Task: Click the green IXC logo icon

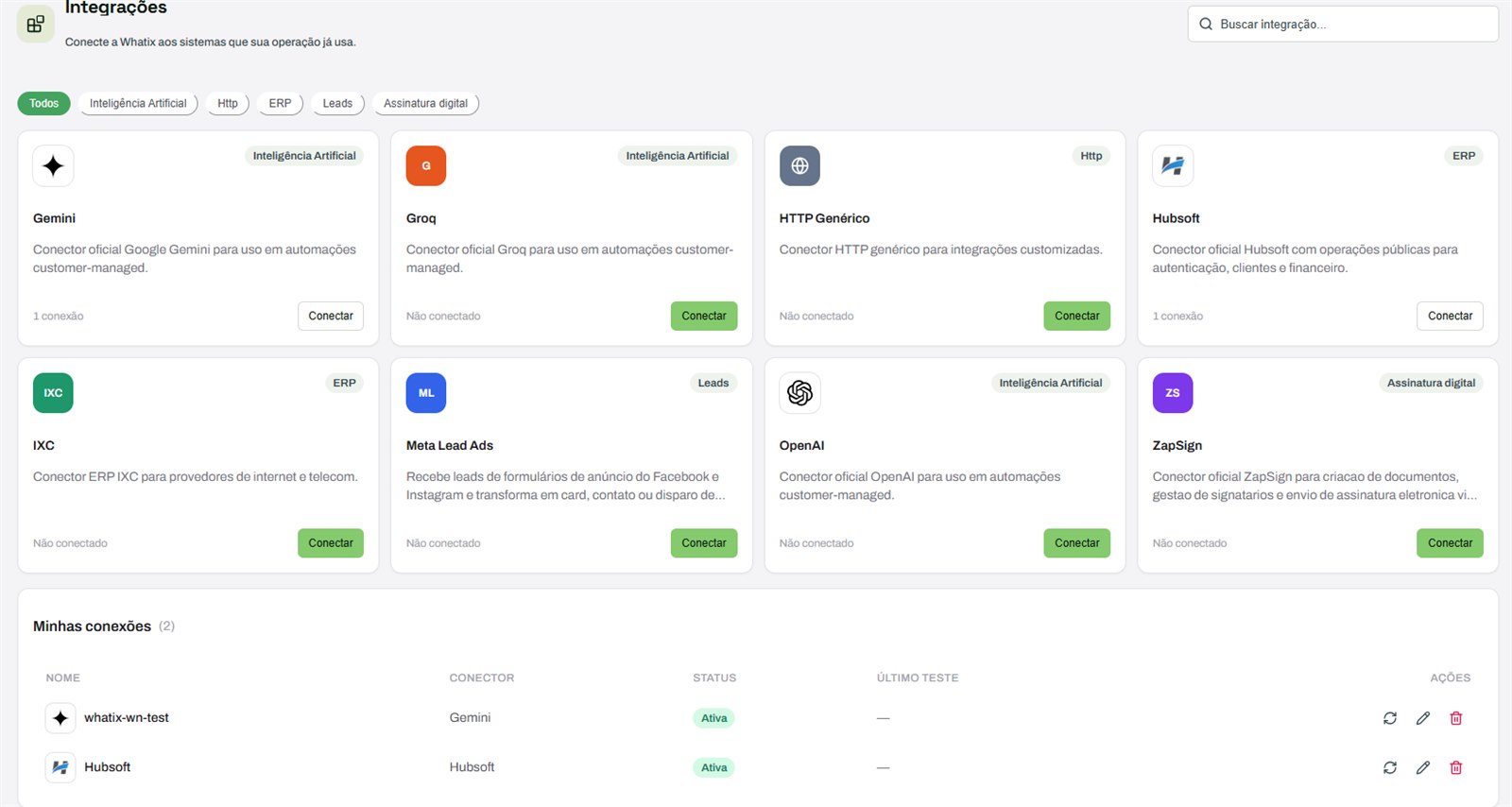Action: tap(53, 393)
